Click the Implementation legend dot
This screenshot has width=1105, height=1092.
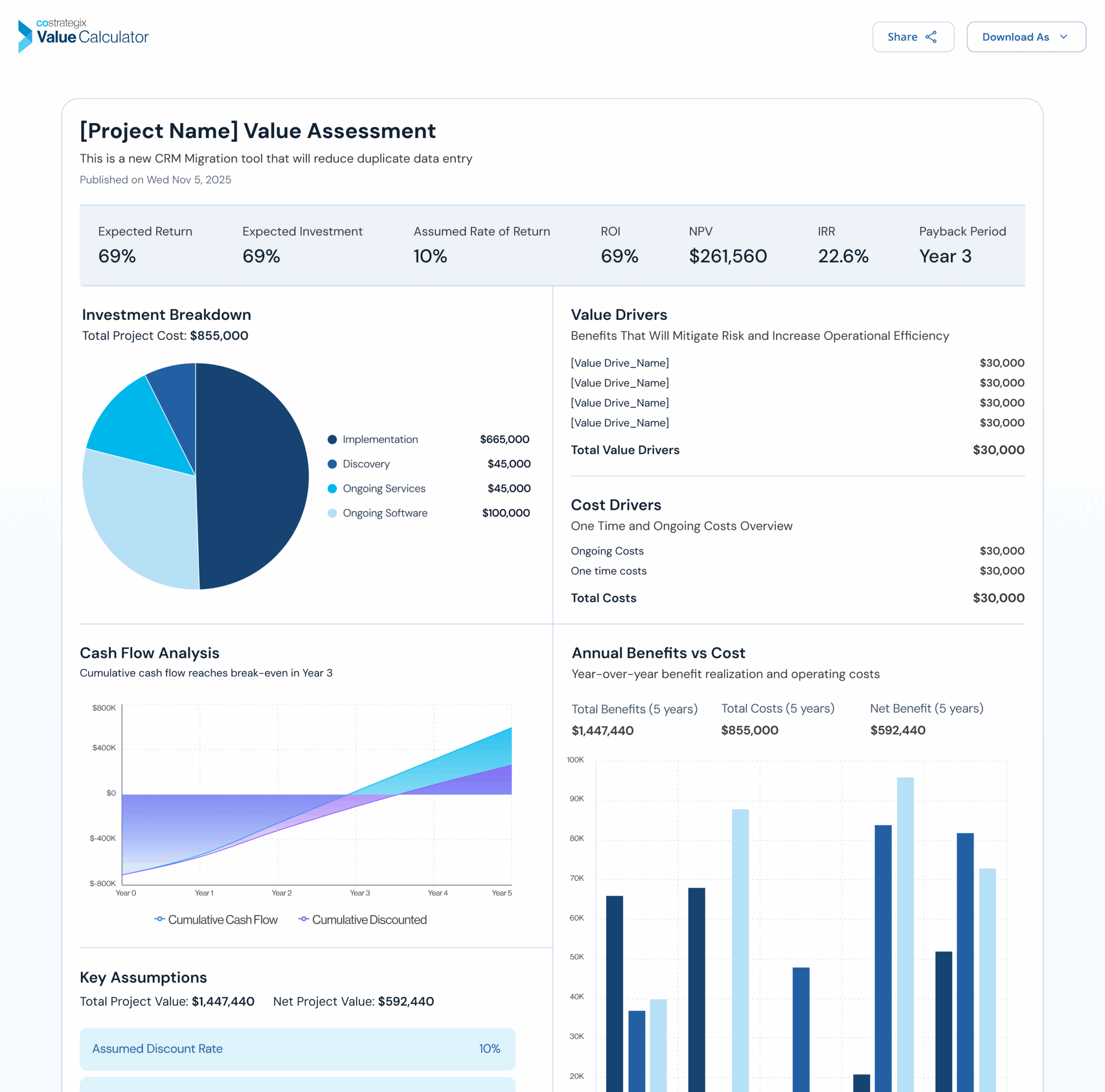pyautogui.click(x=332, y=440)
